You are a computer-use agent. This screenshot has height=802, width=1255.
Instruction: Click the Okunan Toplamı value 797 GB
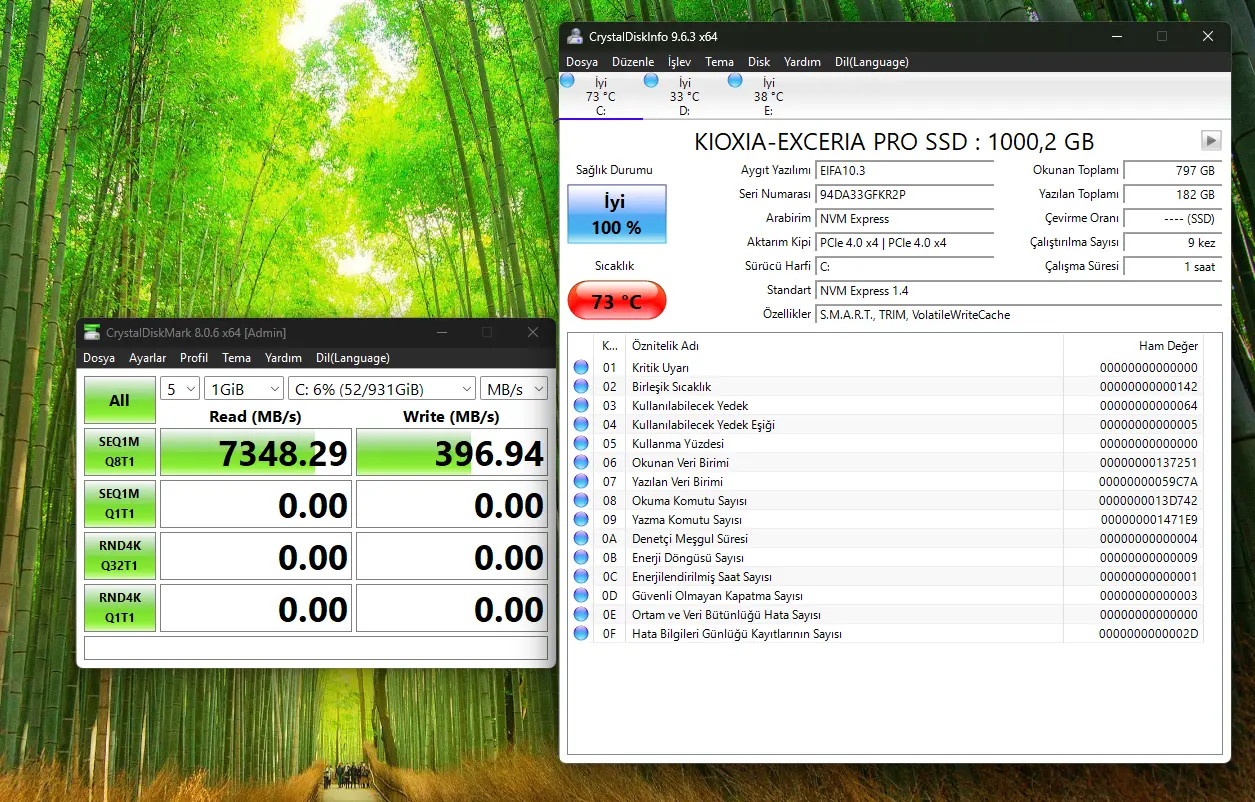pyautogui.click(x=1172, y=171)
